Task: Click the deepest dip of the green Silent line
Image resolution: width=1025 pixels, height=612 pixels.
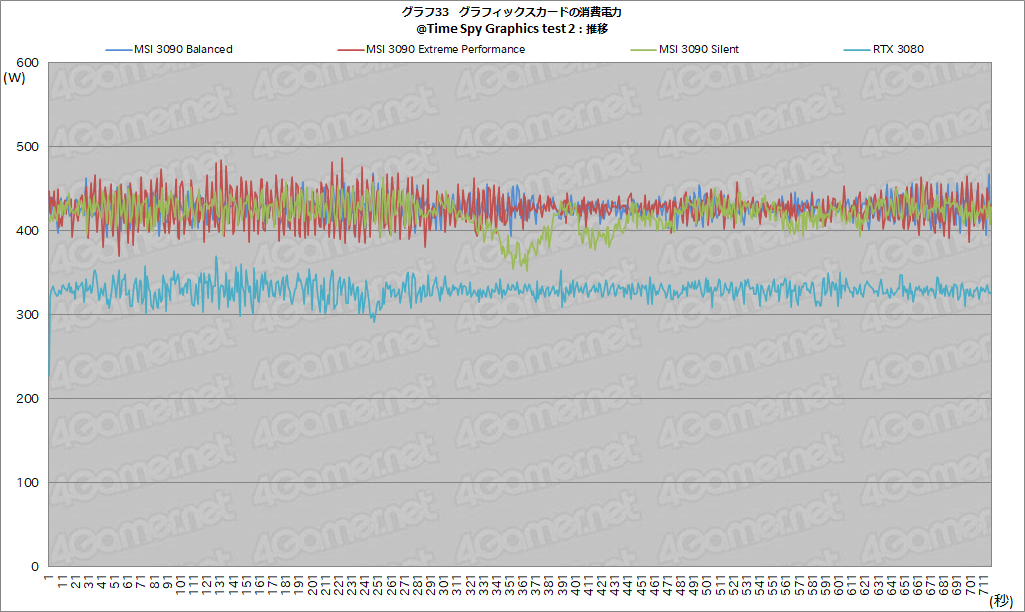Action: pos(527,269)
